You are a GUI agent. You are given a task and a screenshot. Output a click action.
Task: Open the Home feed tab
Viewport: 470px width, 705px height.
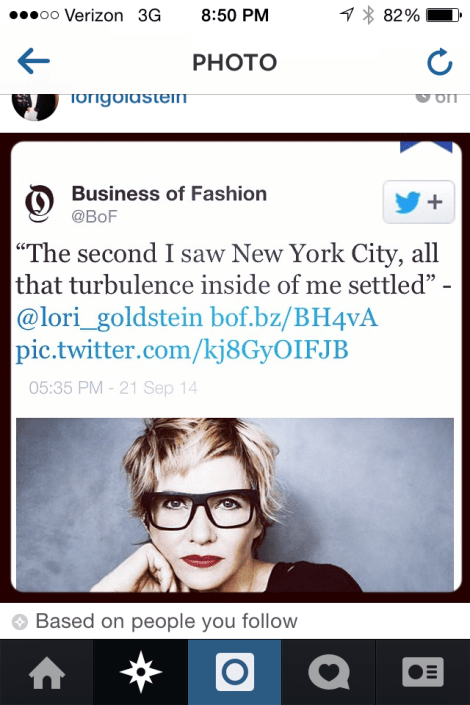[47, 672]
